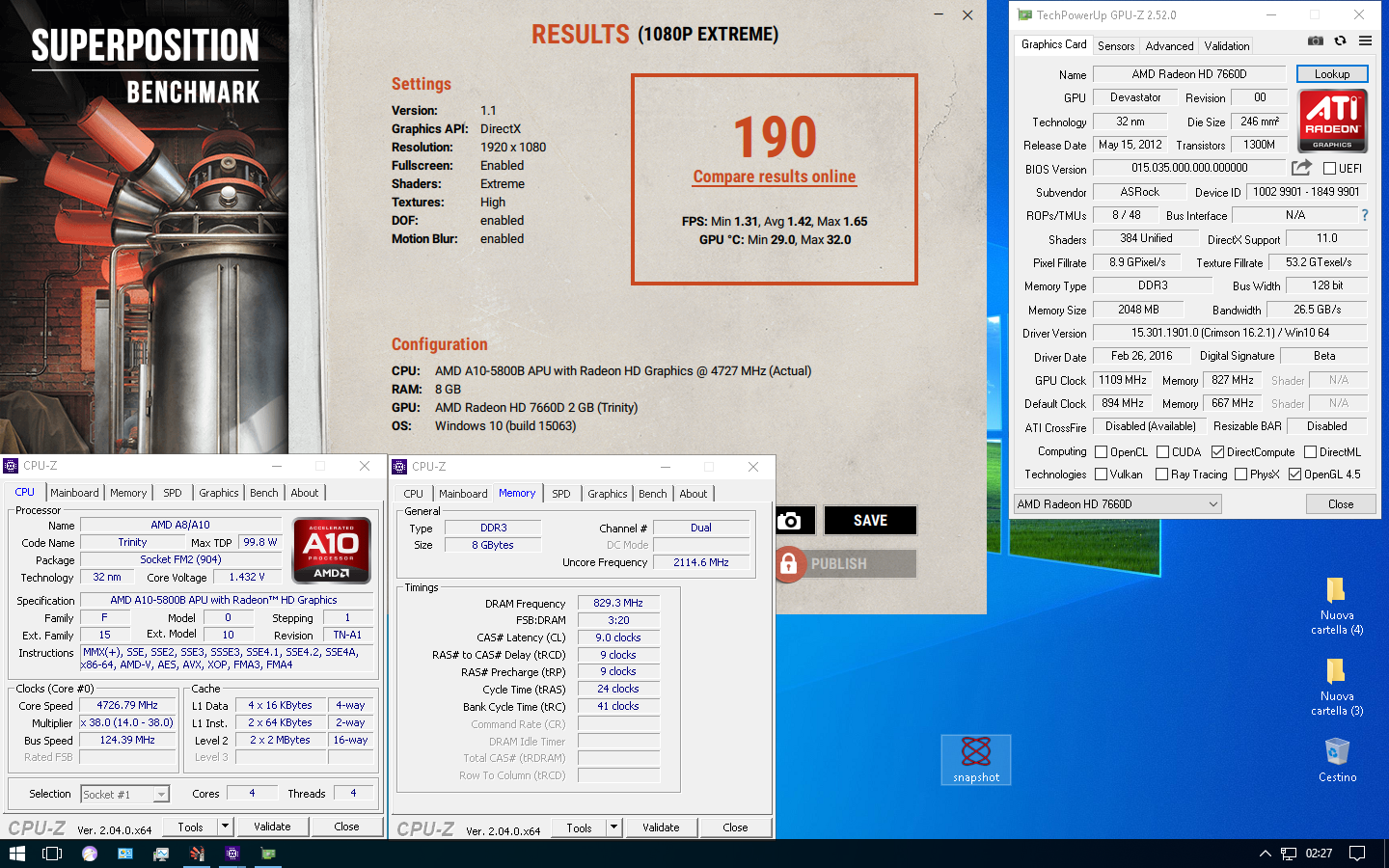Click the Superposition camera screenshot button

tap(789, 521)
